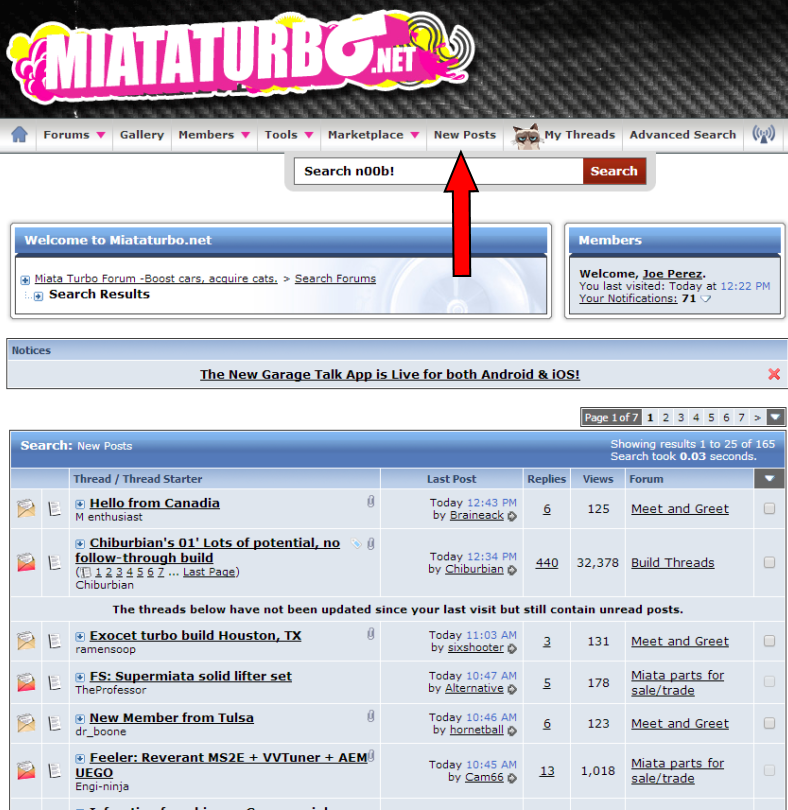
Task: Open Last Page of Chiburbian's thread
Action: pos(209,572)
